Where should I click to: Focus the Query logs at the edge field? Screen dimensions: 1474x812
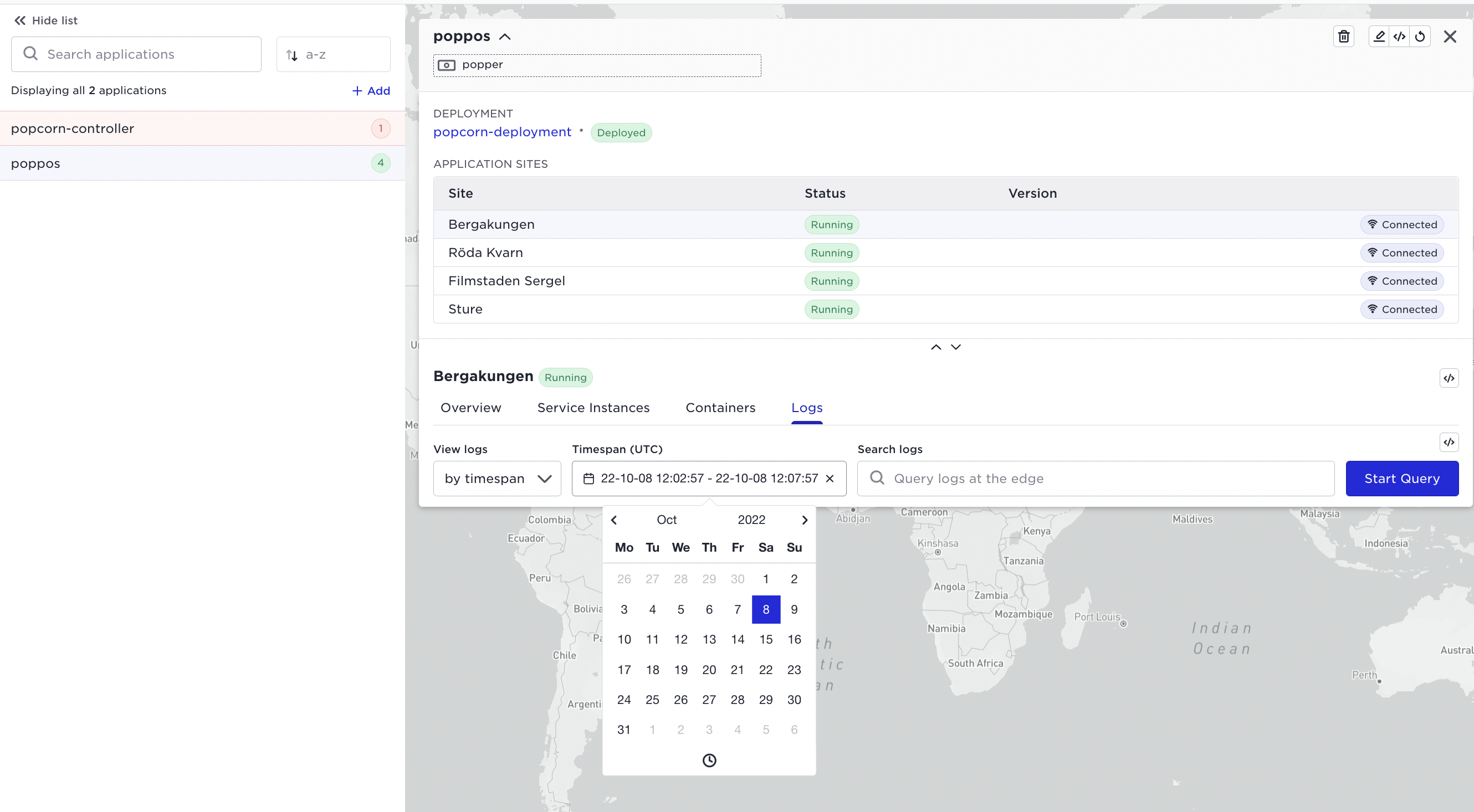pyautogui.click(x=1096, y=479)
